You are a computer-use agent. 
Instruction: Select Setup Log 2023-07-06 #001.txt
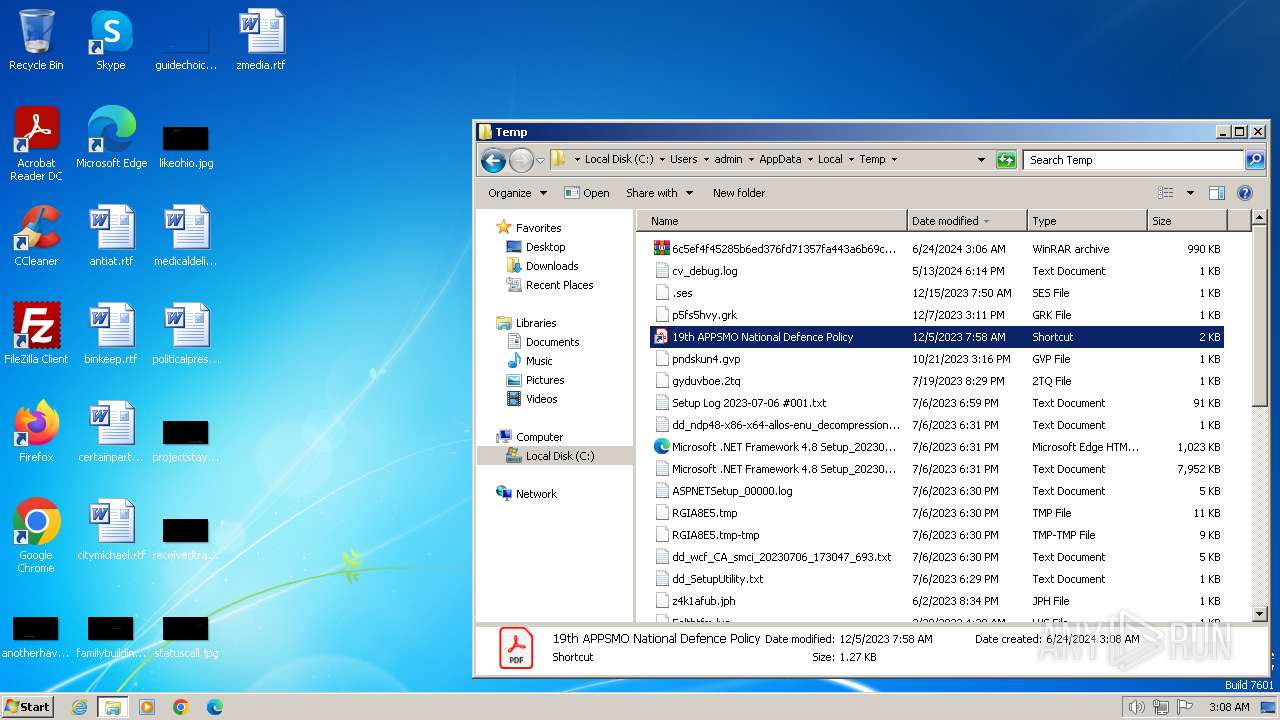pos(937,403)
